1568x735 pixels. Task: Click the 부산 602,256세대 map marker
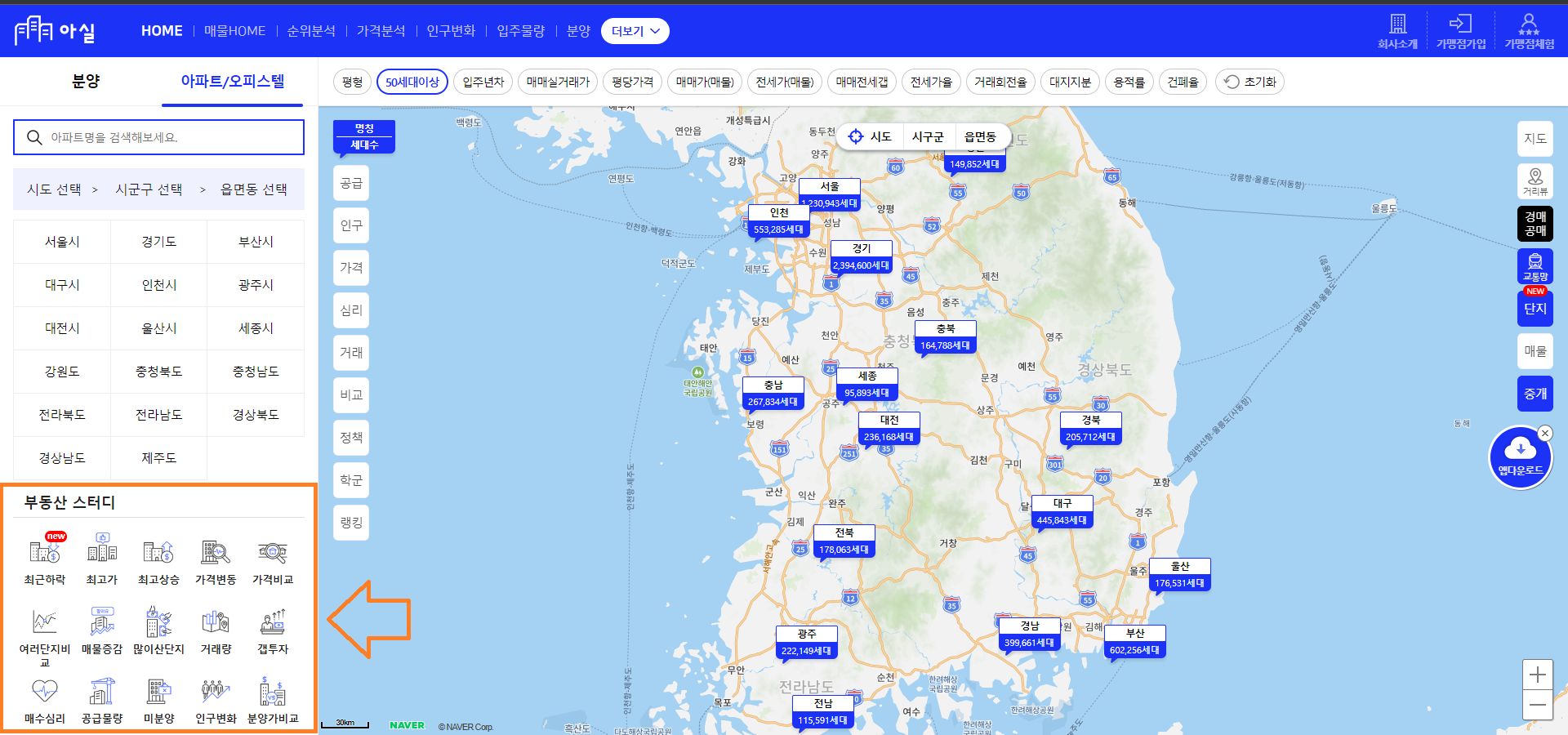coord(1135,642)
